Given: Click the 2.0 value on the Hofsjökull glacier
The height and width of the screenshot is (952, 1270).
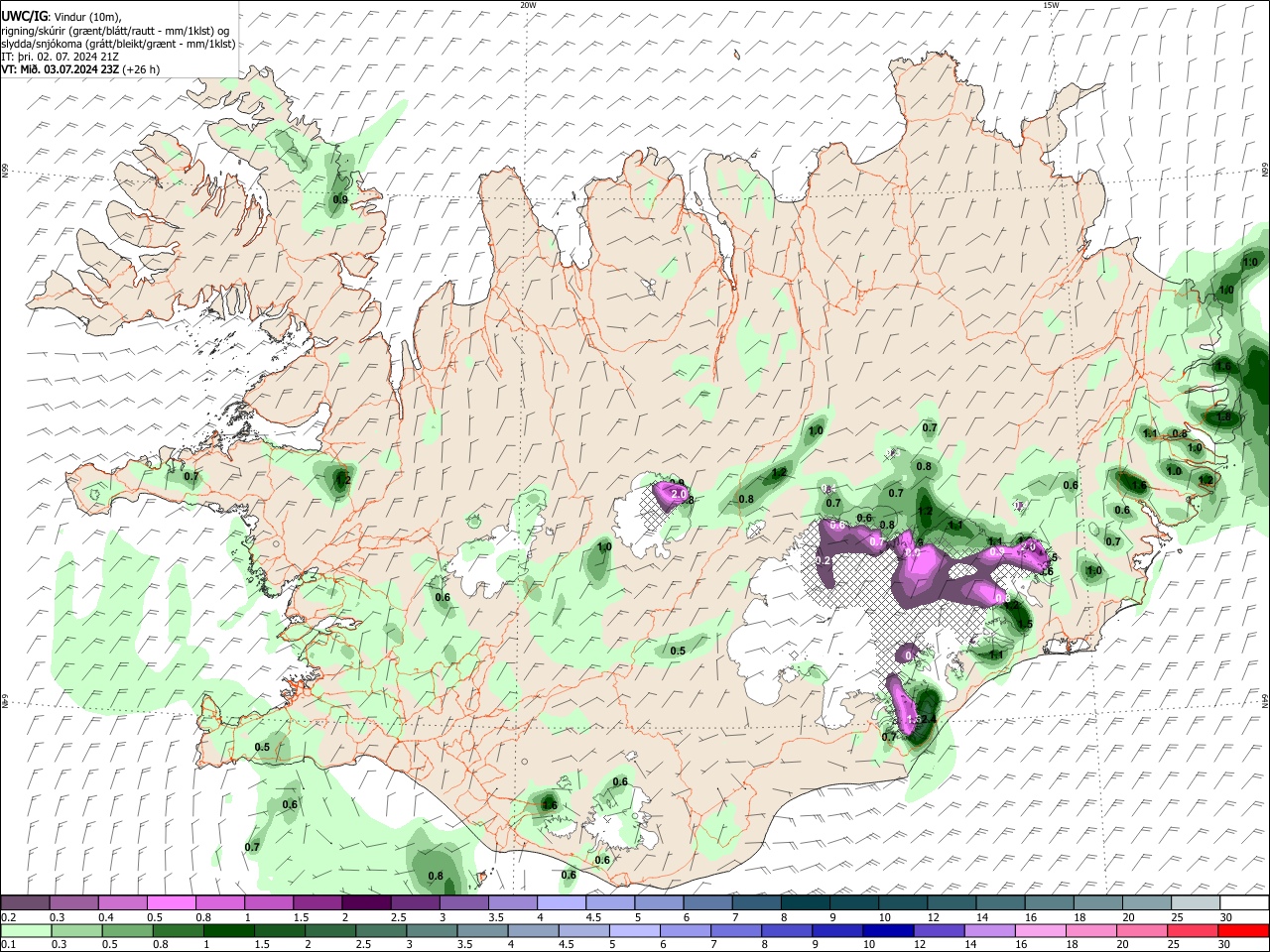Looking at the screenshot, I should 680,493.
